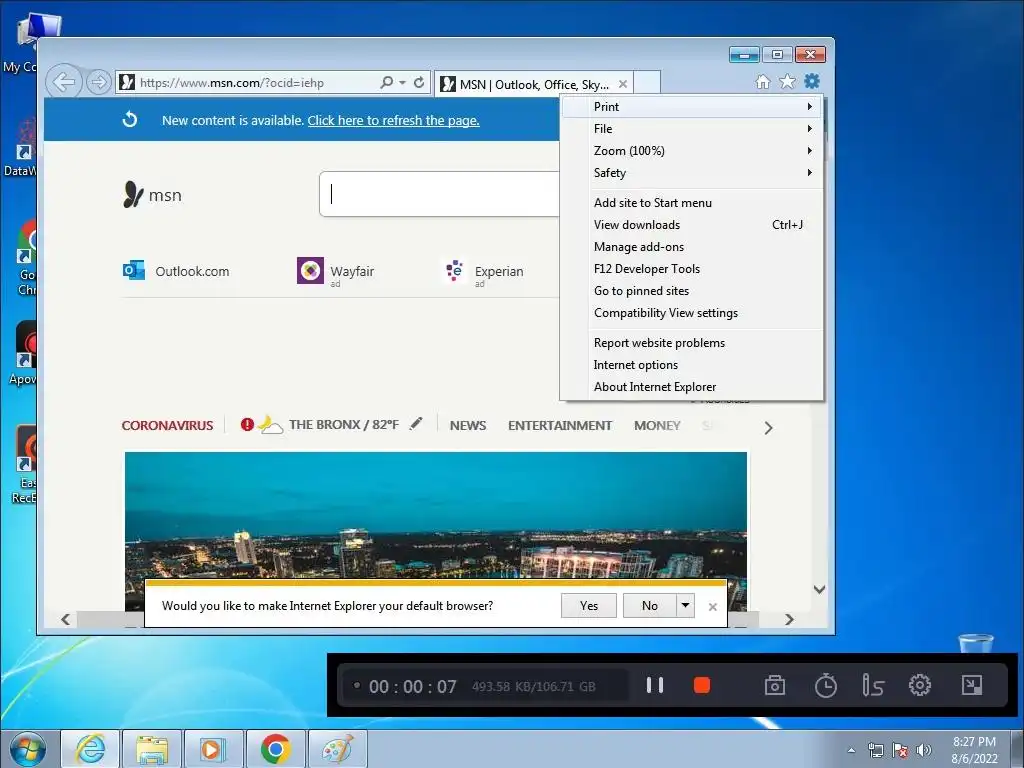Select the MSN | Outlook, Office tab
The width and height of the screenshot is (1024, 768).
(x=534, y=84)
